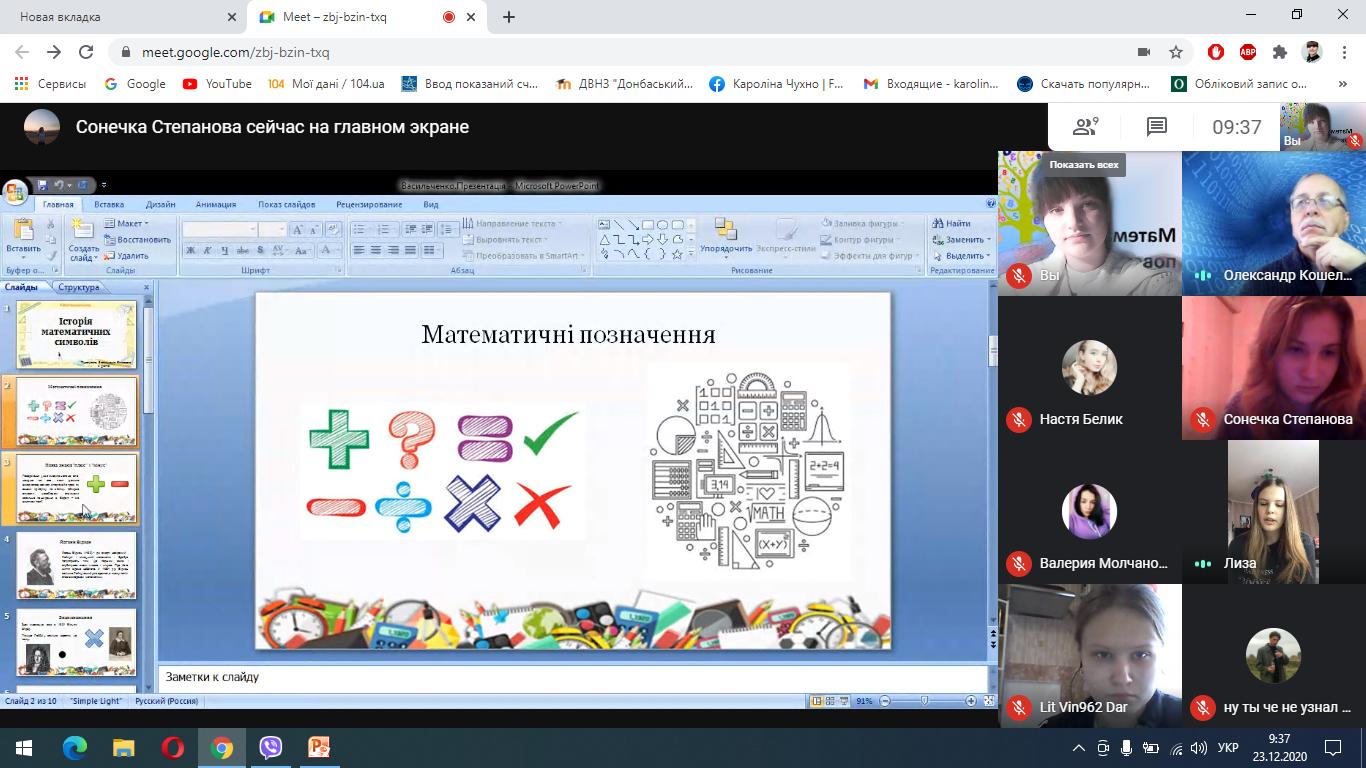Fit the slide to the window icon
The height and width of the screenshot is (768, 1366).
989,701
